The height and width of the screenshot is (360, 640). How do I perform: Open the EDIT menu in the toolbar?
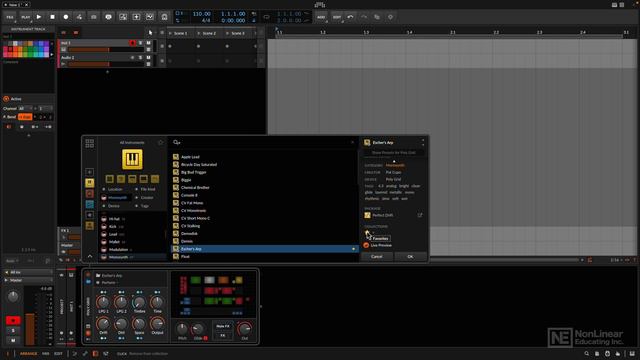pos(337,17)
